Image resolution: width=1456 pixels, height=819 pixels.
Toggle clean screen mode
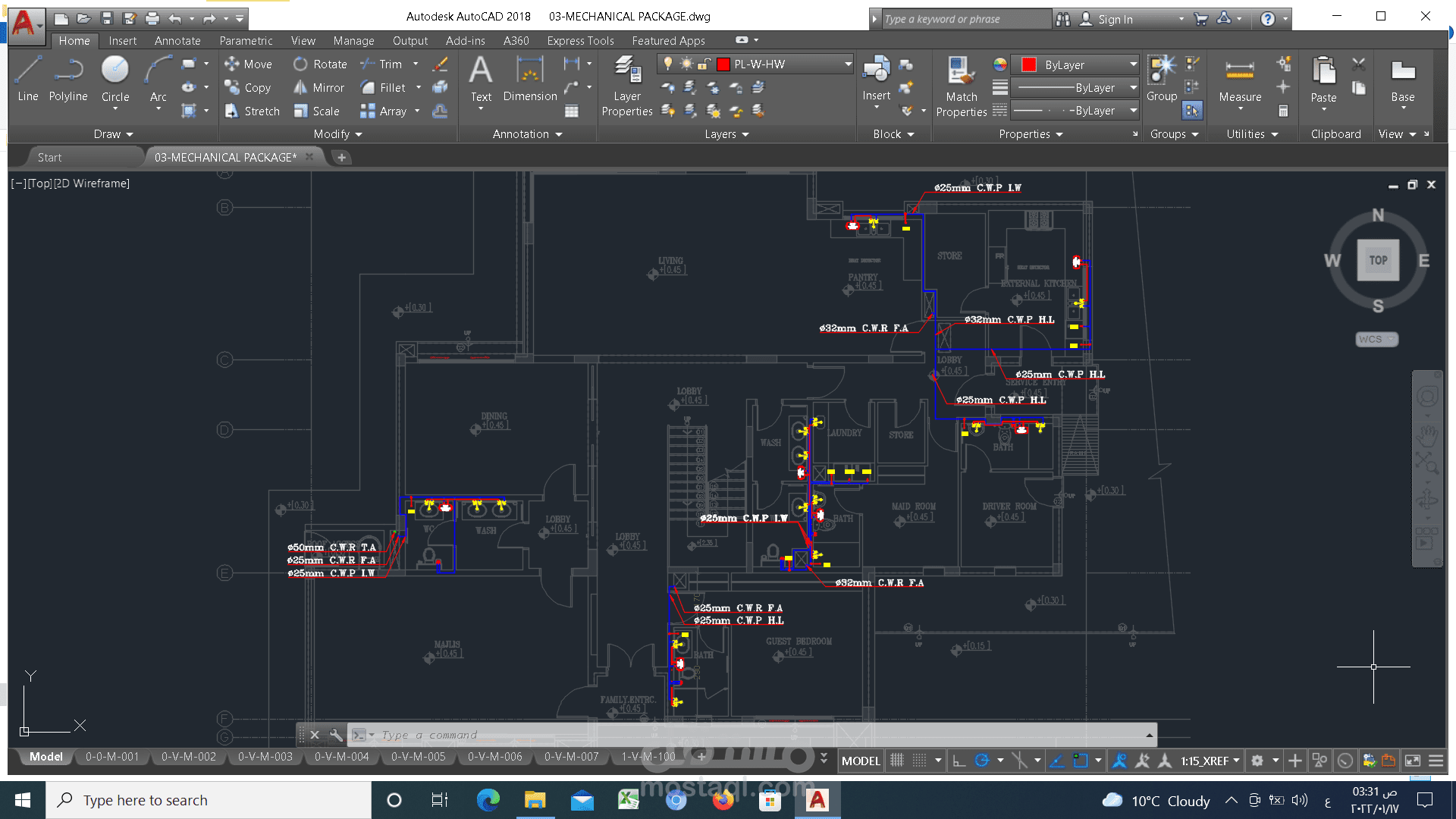tap(1412, 760)
